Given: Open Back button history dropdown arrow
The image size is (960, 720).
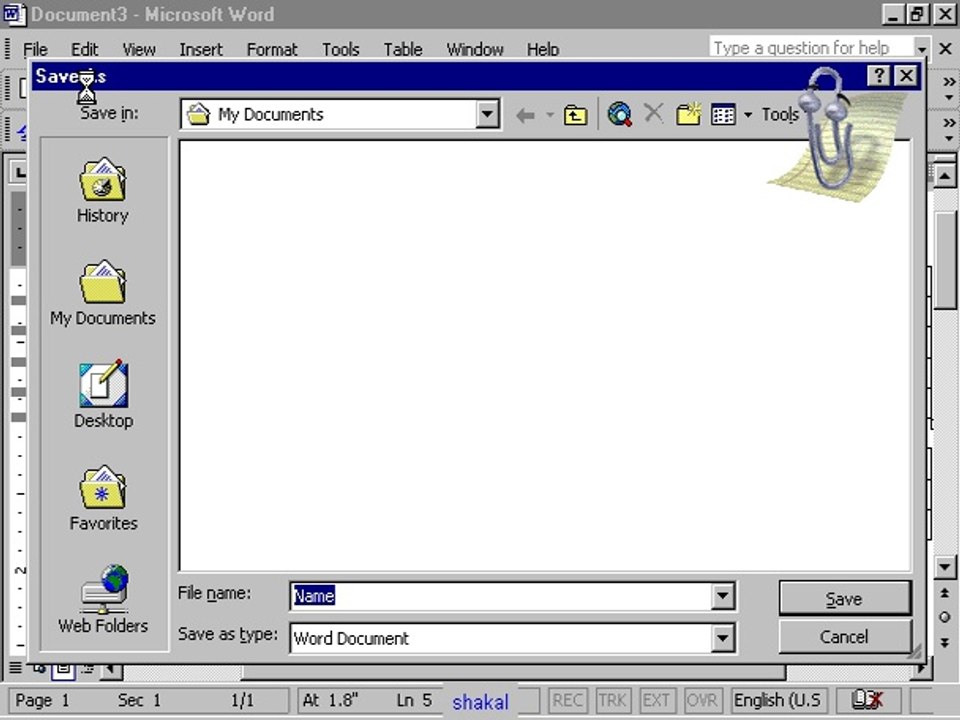Looking at the screenshot, I should tap(549, 114).
